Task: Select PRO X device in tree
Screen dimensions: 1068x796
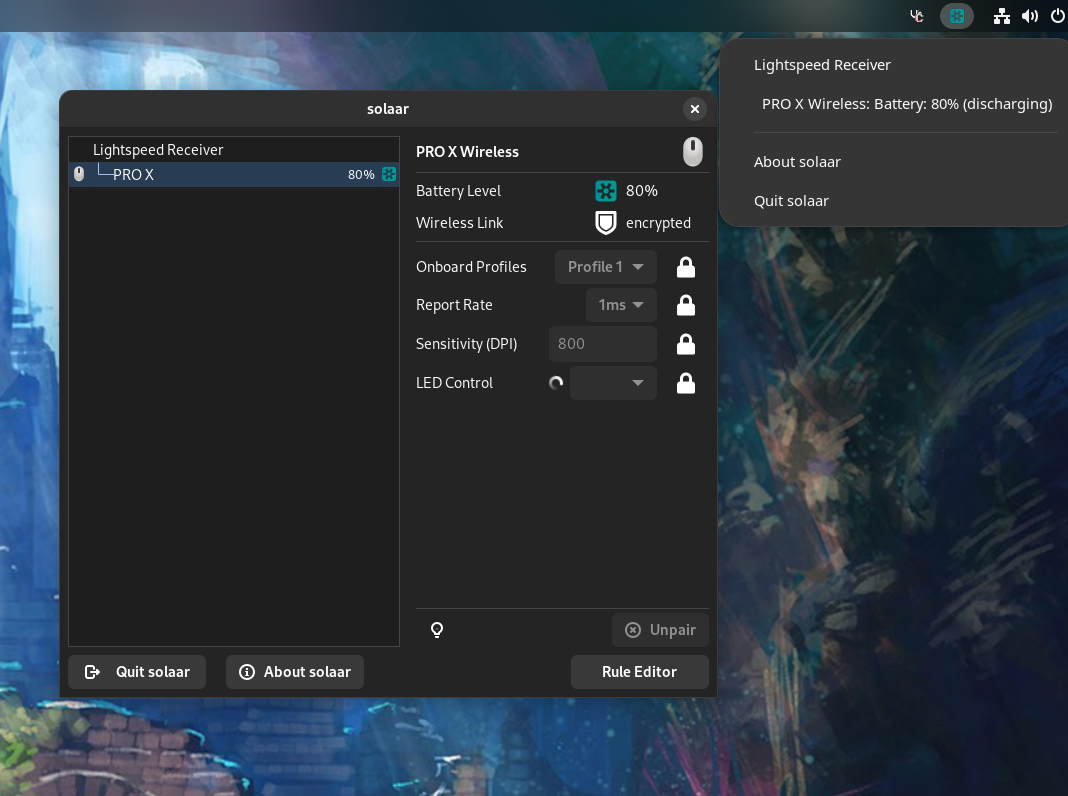Action: (234, 174)
